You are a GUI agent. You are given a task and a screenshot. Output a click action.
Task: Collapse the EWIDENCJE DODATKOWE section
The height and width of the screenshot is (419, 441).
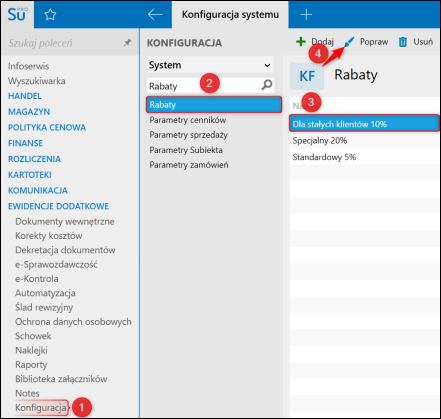coord(58,206)
